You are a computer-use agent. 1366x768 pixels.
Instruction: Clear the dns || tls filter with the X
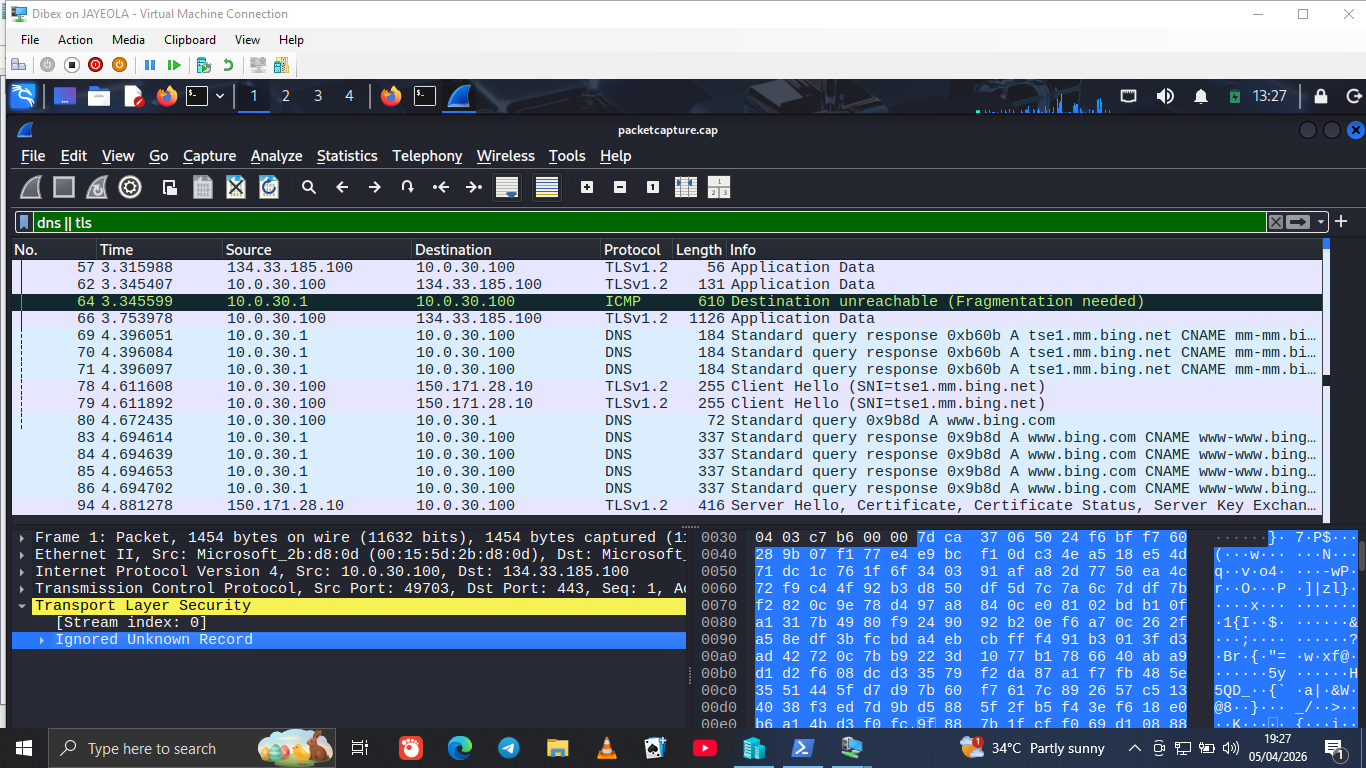[1276, 221]
